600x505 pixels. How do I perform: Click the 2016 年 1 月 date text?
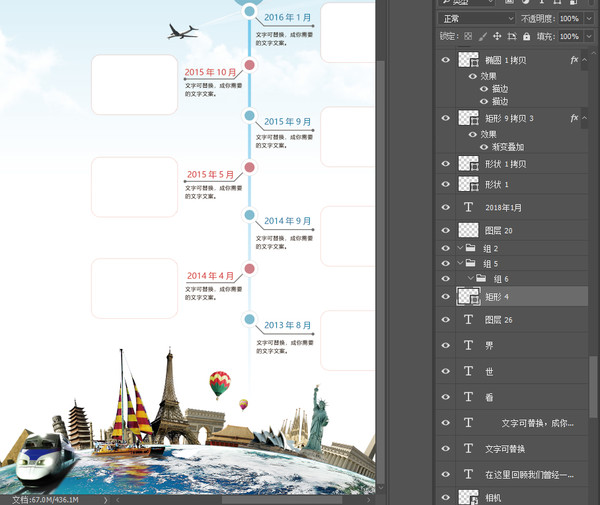287,17
